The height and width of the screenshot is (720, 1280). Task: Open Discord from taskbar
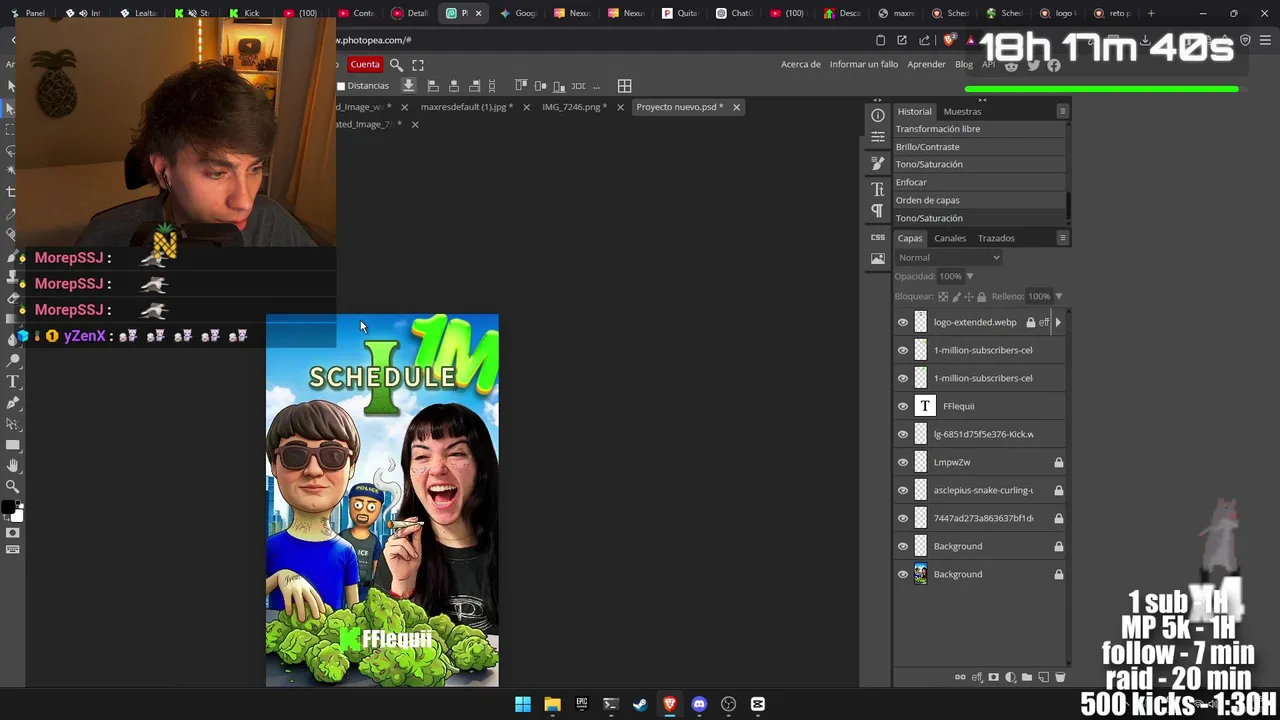tap(699, 704)
